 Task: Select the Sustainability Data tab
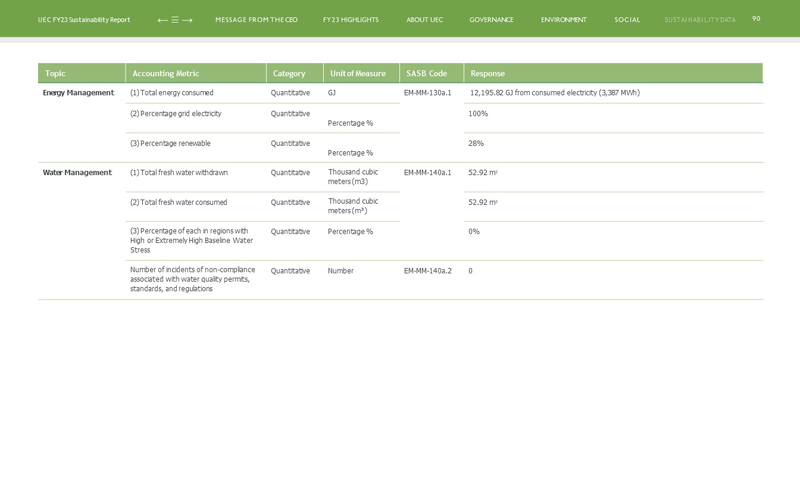tap(699, 20)
